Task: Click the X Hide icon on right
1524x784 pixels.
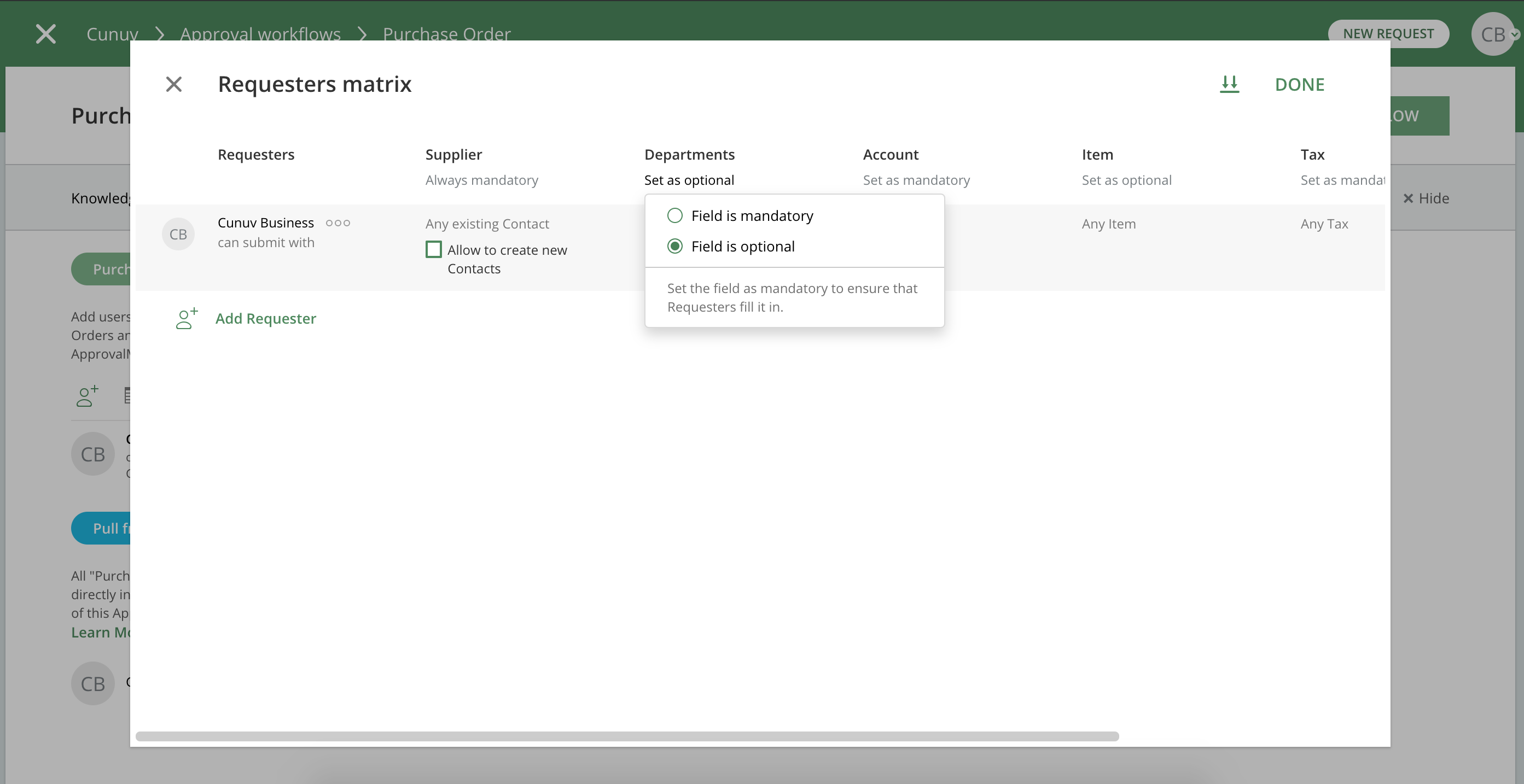Action: (1408, 198)
